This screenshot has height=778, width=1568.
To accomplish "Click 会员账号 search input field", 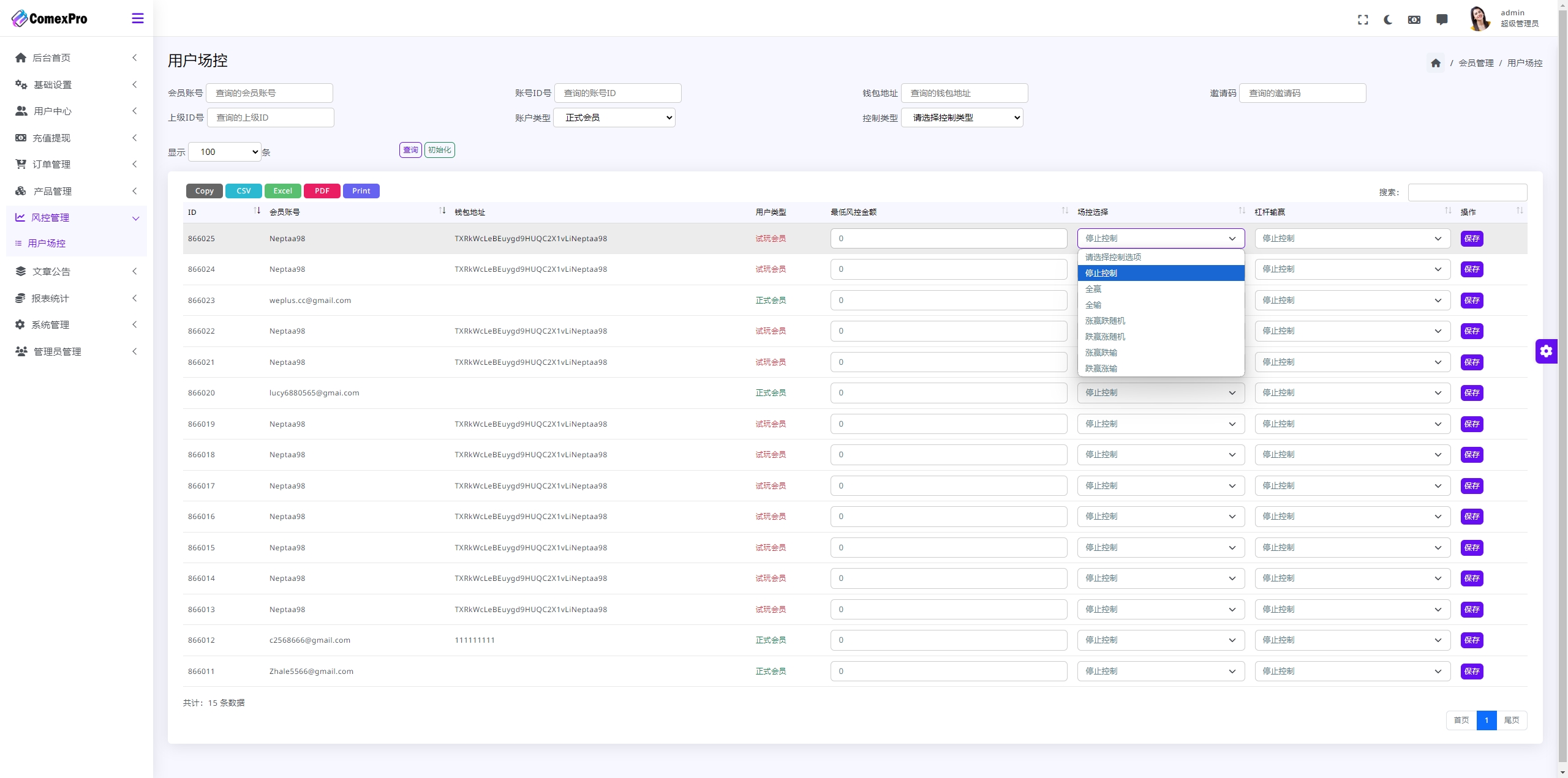I will 271,92.
